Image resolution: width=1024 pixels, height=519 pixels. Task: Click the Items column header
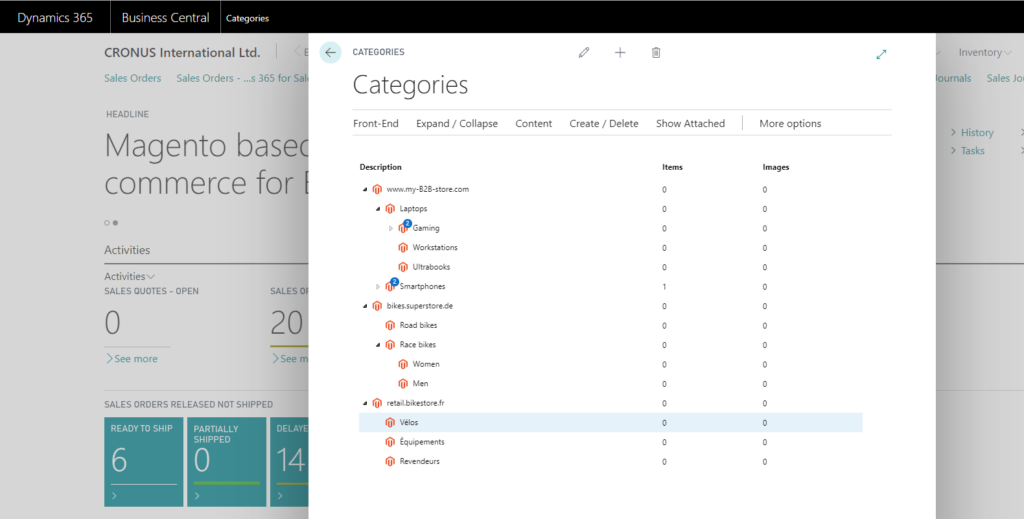pos(672,167)
